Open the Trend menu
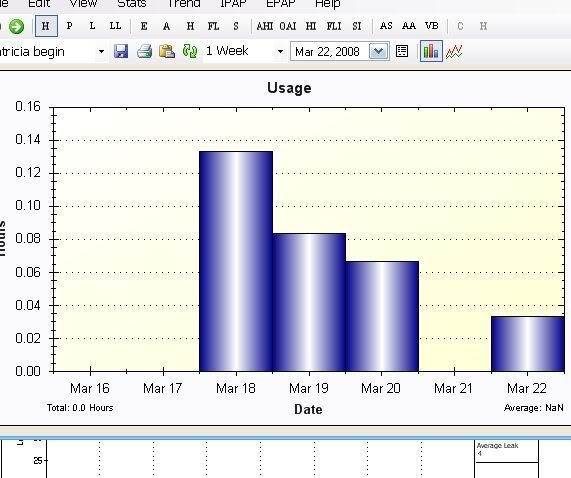The image size is (571, 478). pos(184,4)
